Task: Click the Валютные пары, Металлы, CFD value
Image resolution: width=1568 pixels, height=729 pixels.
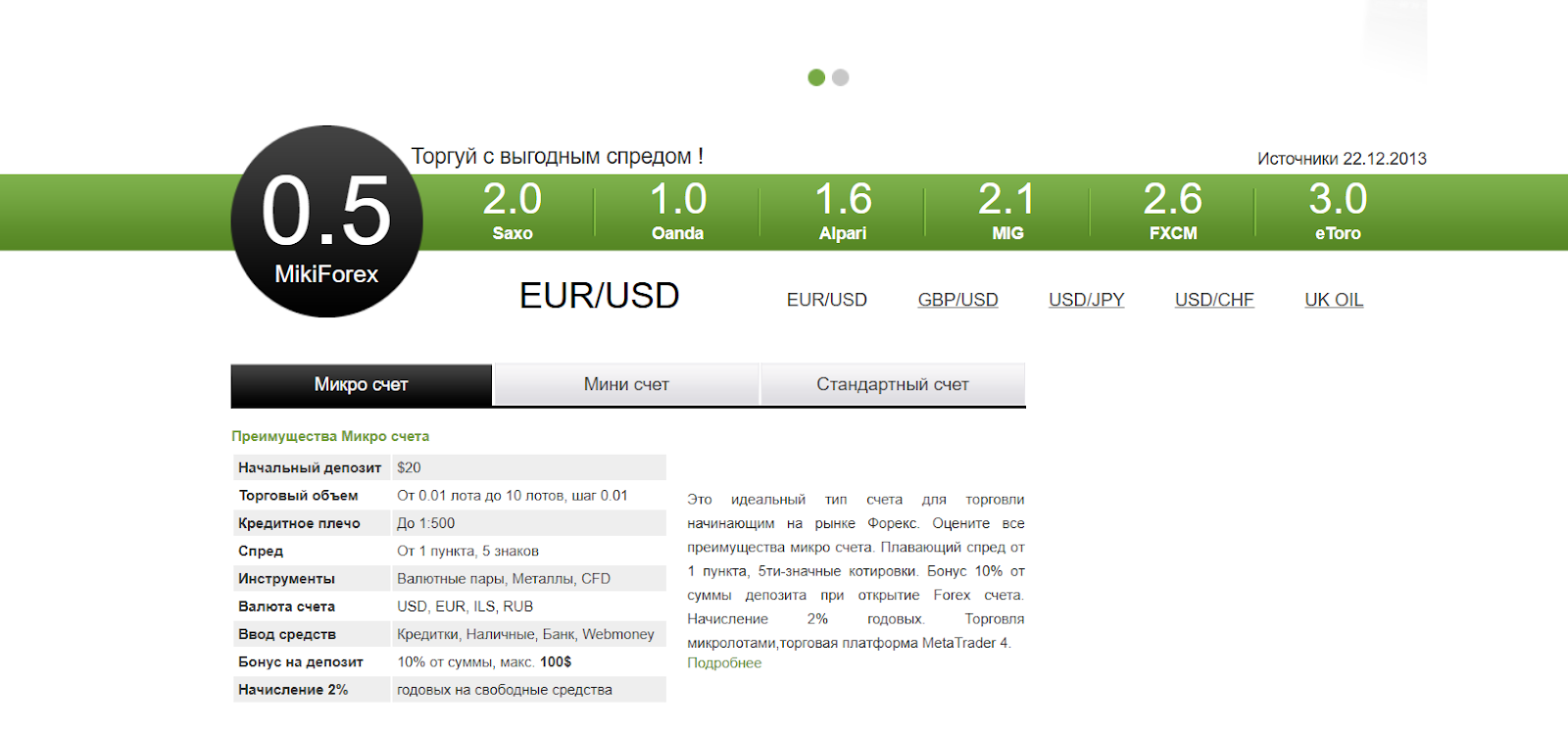Action: pos(504,579)
